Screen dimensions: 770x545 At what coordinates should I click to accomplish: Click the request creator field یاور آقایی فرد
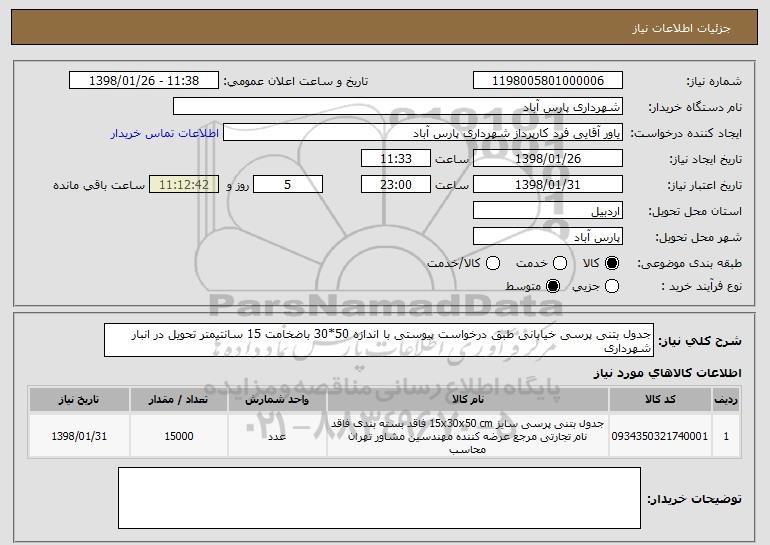point(423,133)
